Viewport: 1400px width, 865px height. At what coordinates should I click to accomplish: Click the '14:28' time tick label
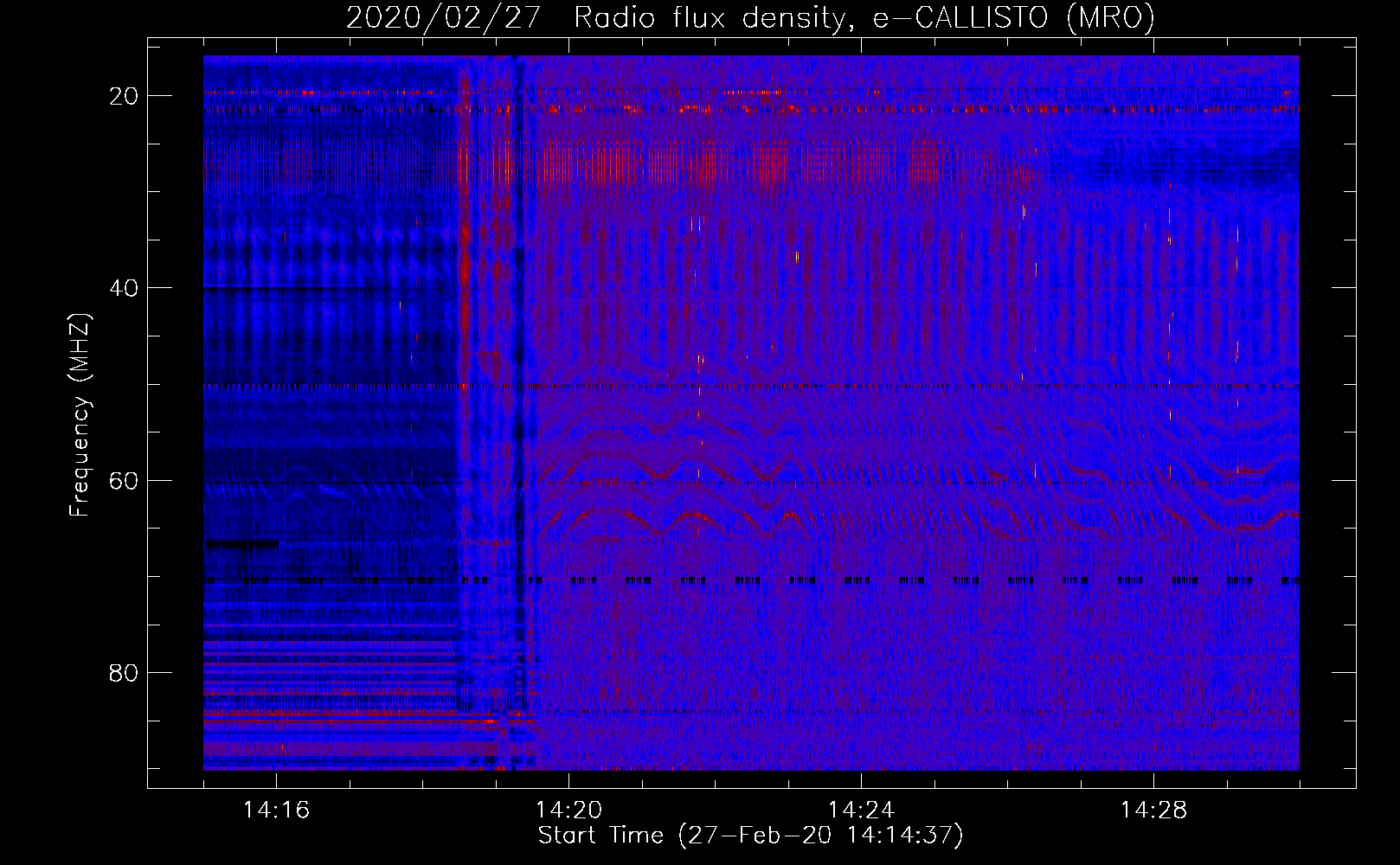(1153, 811)
